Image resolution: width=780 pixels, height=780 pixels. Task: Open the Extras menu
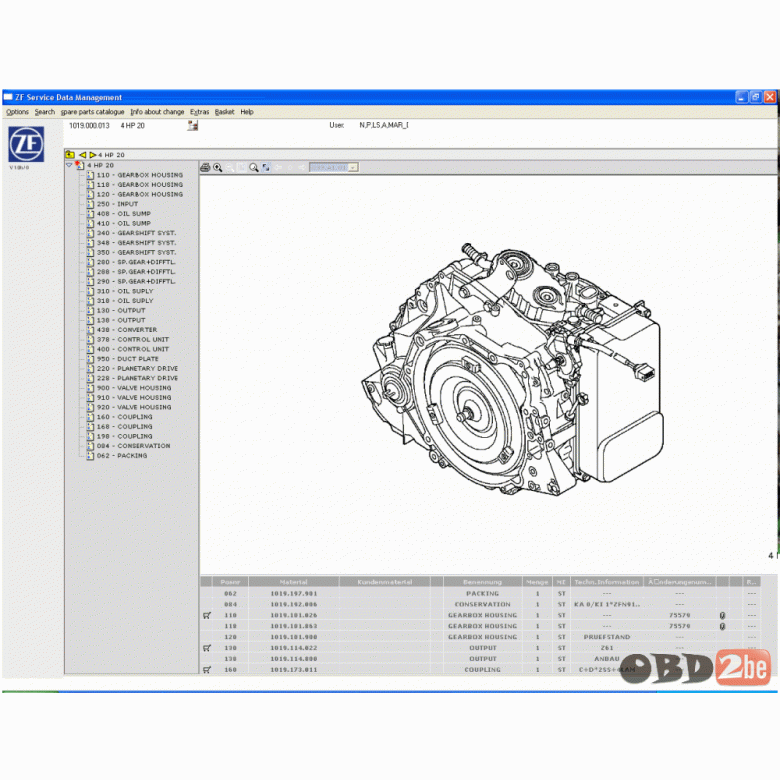[x=199, y=112]
